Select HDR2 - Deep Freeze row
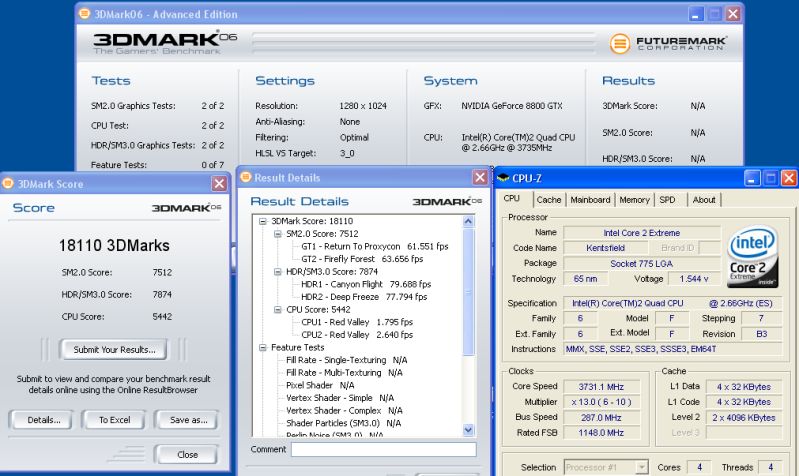 (364, 297)
